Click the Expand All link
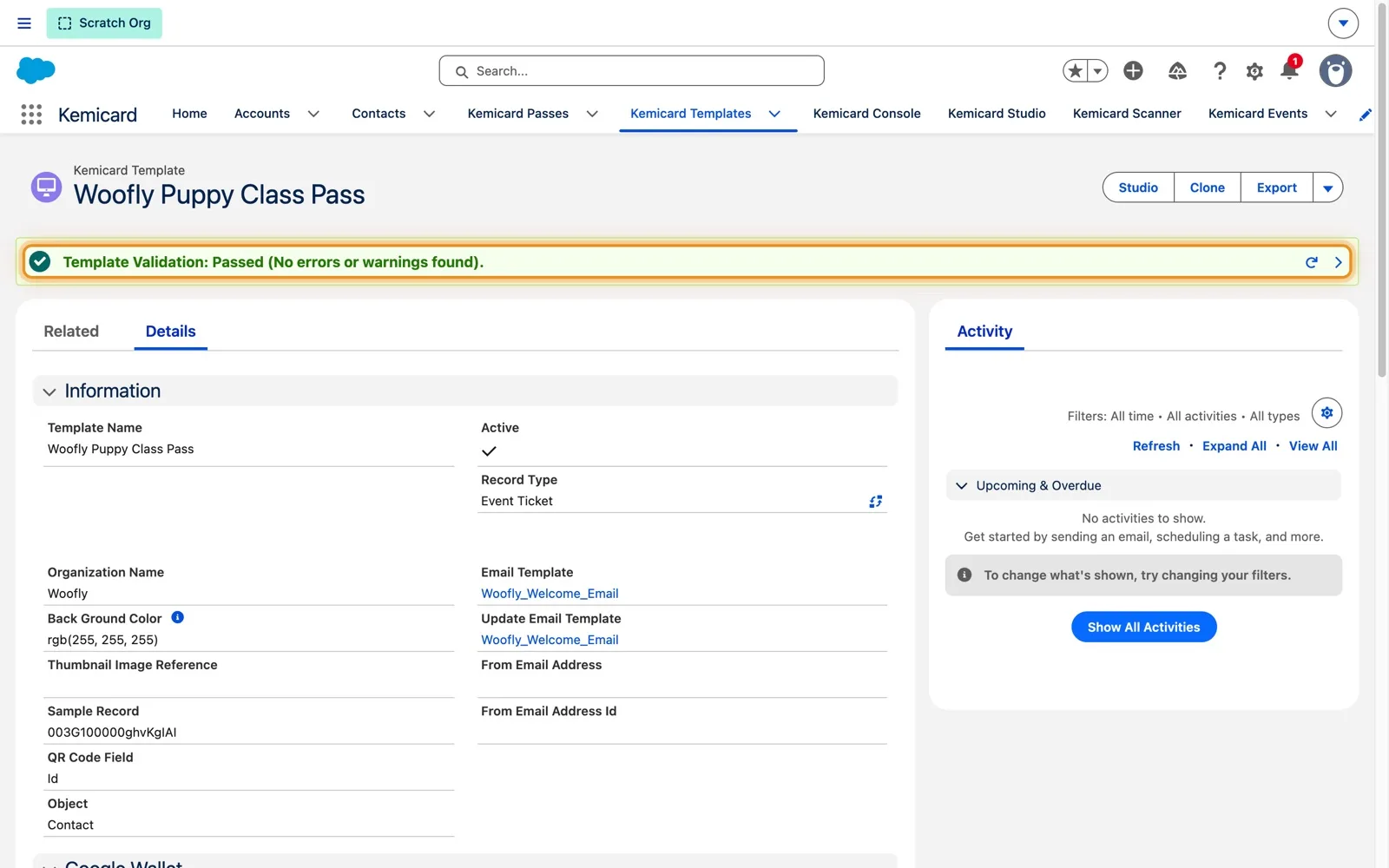The image size is (1389, 868). pos(1234,446)
